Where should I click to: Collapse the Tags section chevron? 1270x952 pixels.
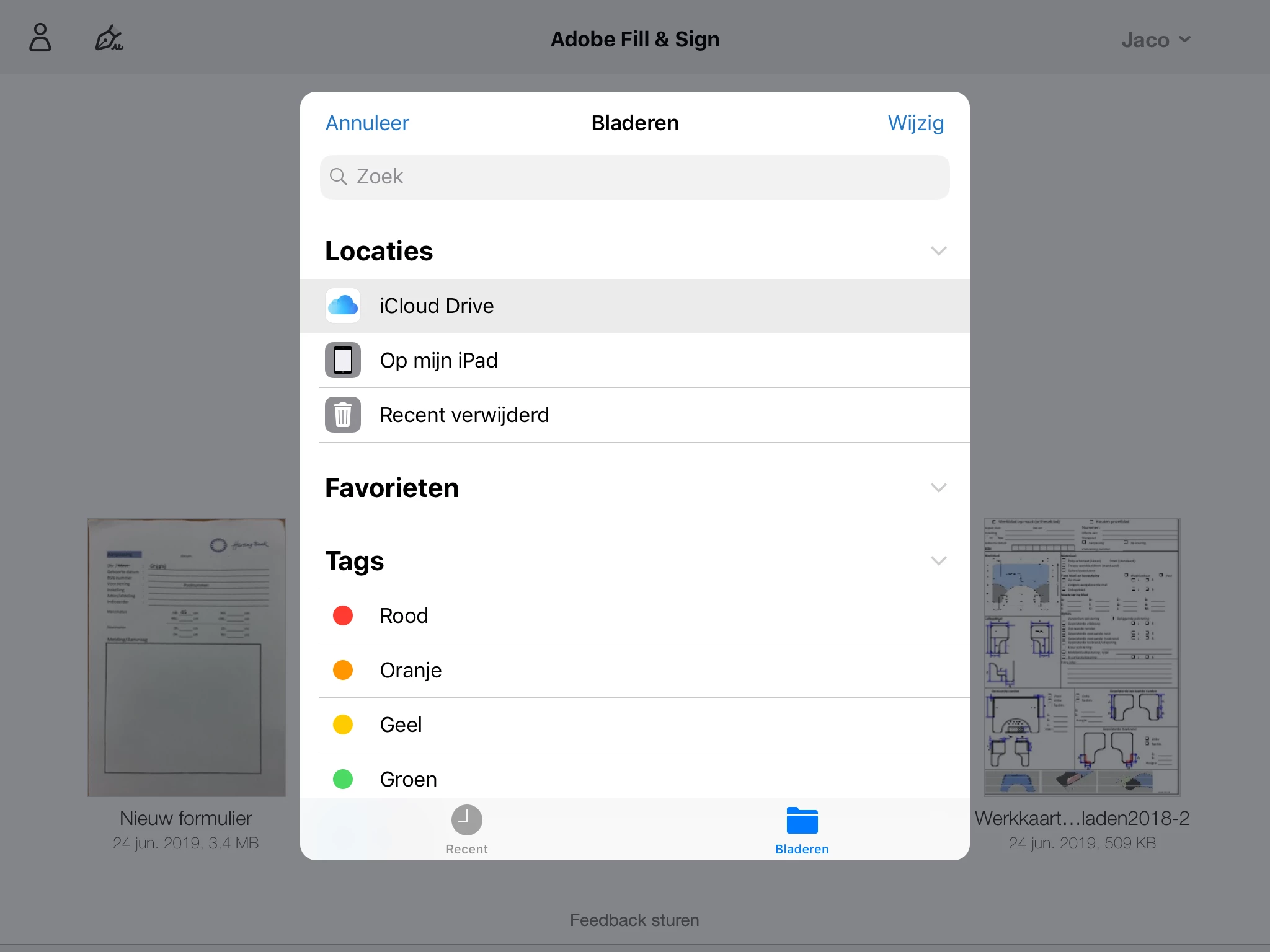tap(938, 561)
